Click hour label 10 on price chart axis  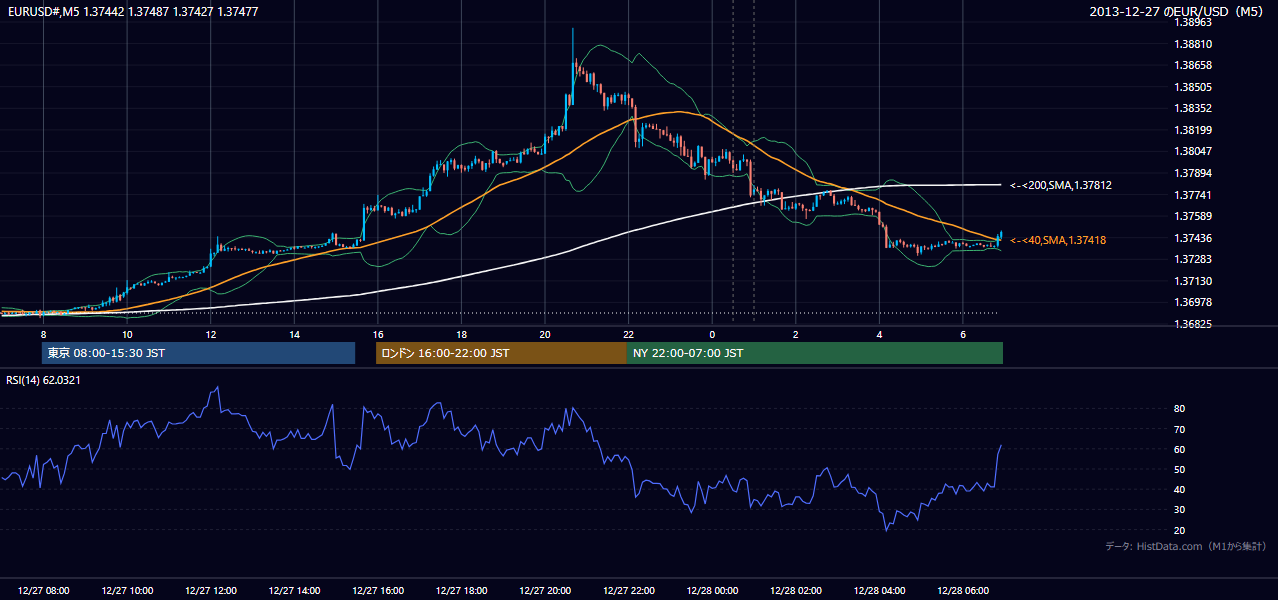coord(127,334)
